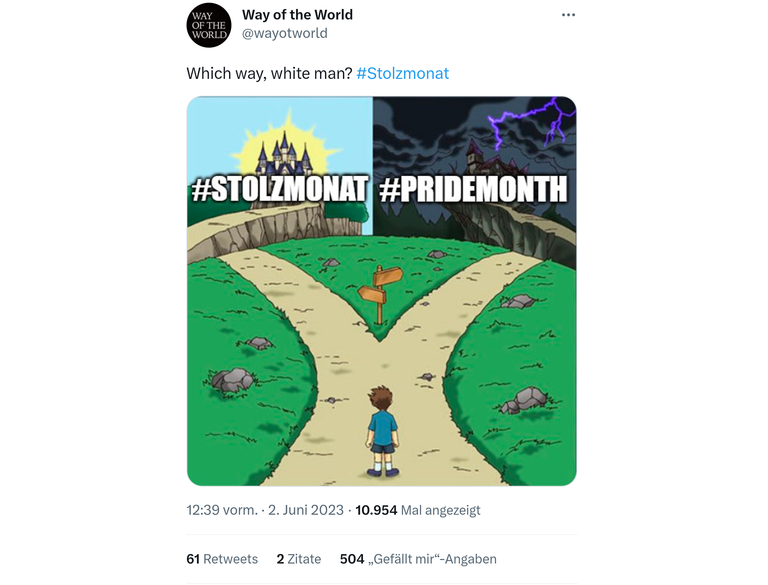Viewport: 768px width, 585px height.
Task: Show the 2 Zitate quote tweets
Action: [298, 559]
